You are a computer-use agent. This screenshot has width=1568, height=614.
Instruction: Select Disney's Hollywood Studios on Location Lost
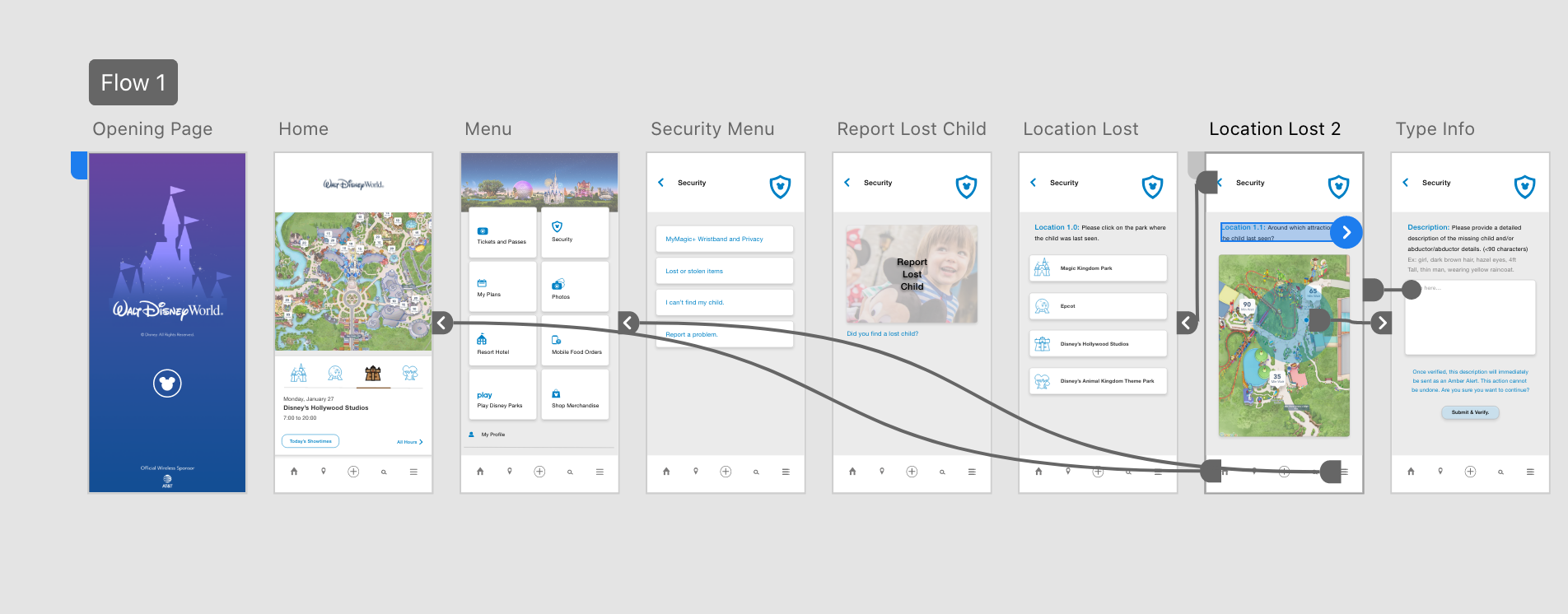tap(1098, 344)
